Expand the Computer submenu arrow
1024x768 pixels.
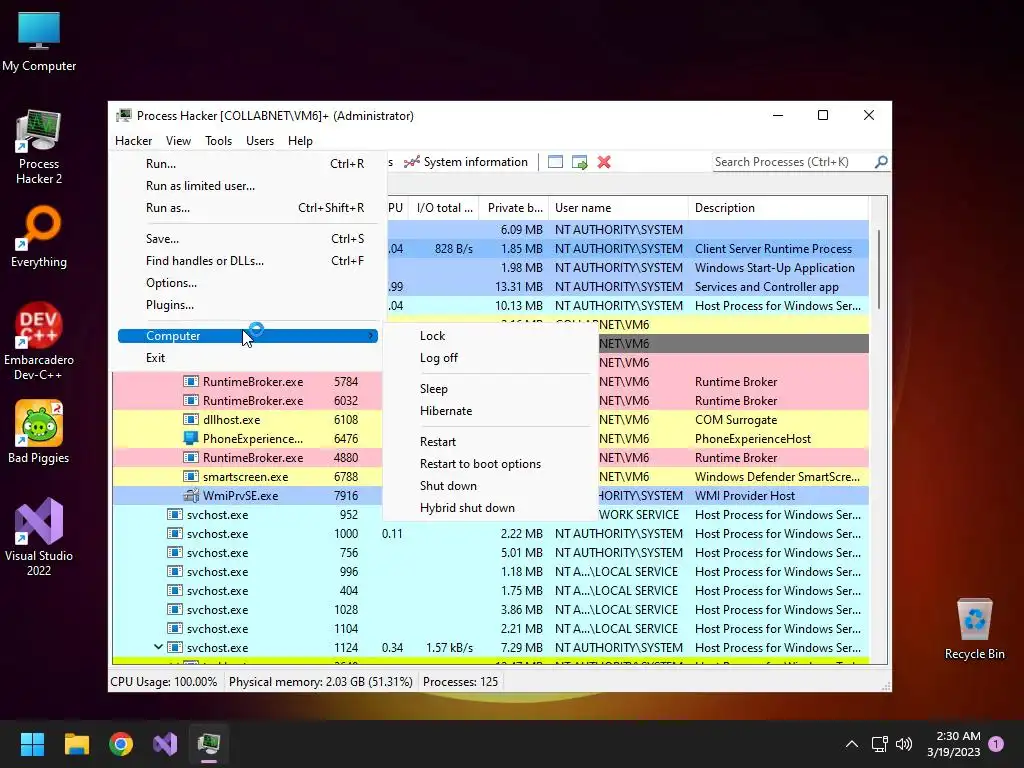(371, 336)
